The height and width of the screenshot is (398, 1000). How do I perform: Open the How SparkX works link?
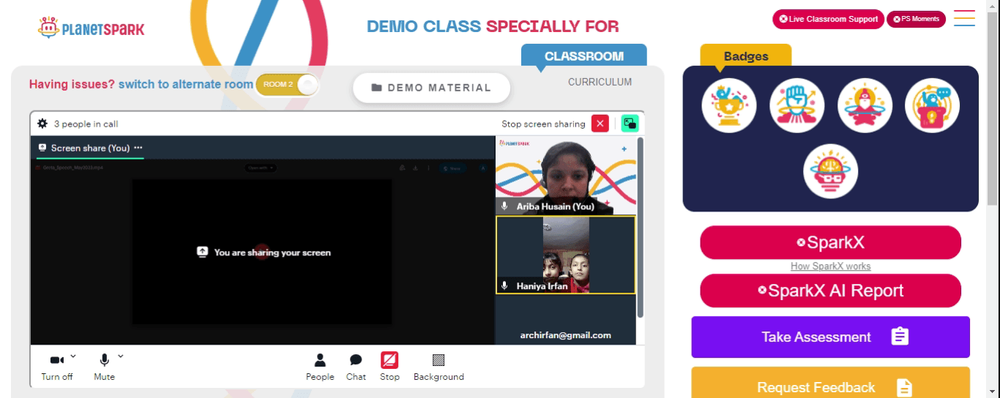pyautogui.click(x=830, y=266)
